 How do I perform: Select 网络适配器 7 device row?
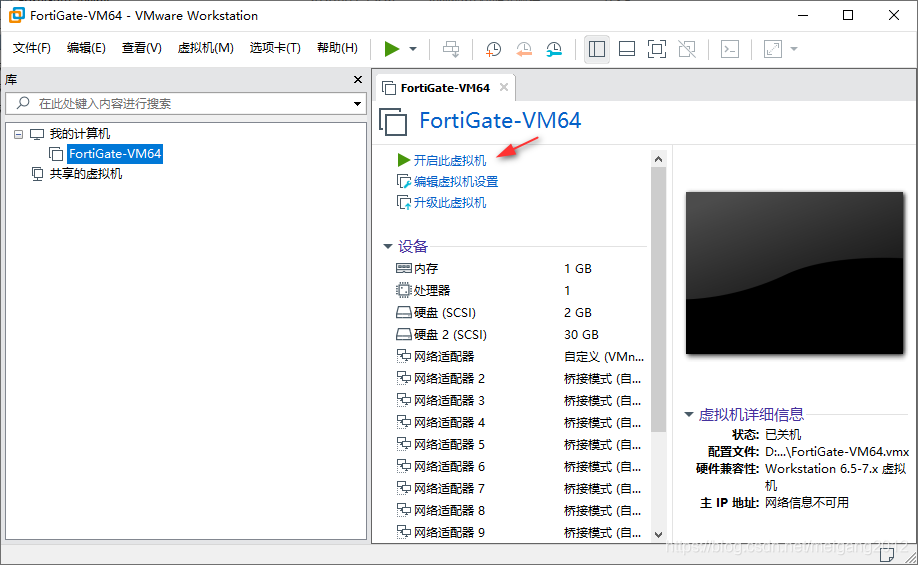[x=521, y=488]
